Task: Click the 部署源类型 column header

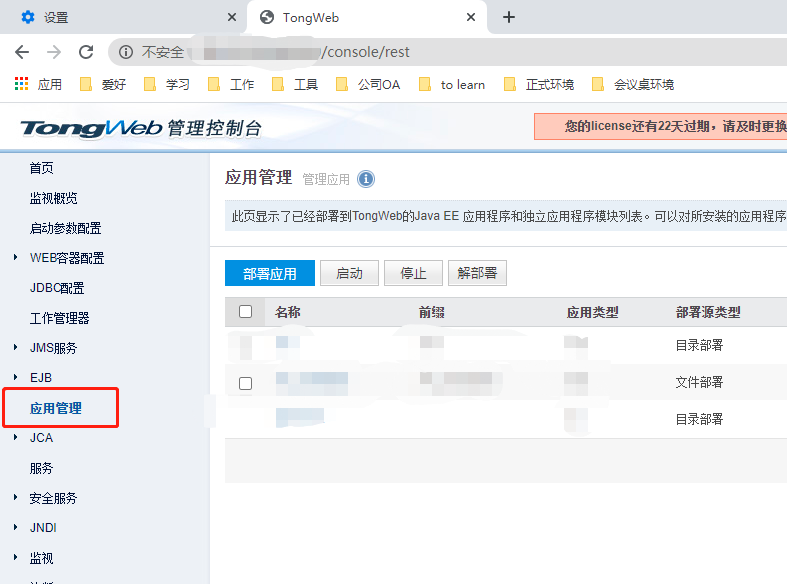Action: [x=708, y=312]
